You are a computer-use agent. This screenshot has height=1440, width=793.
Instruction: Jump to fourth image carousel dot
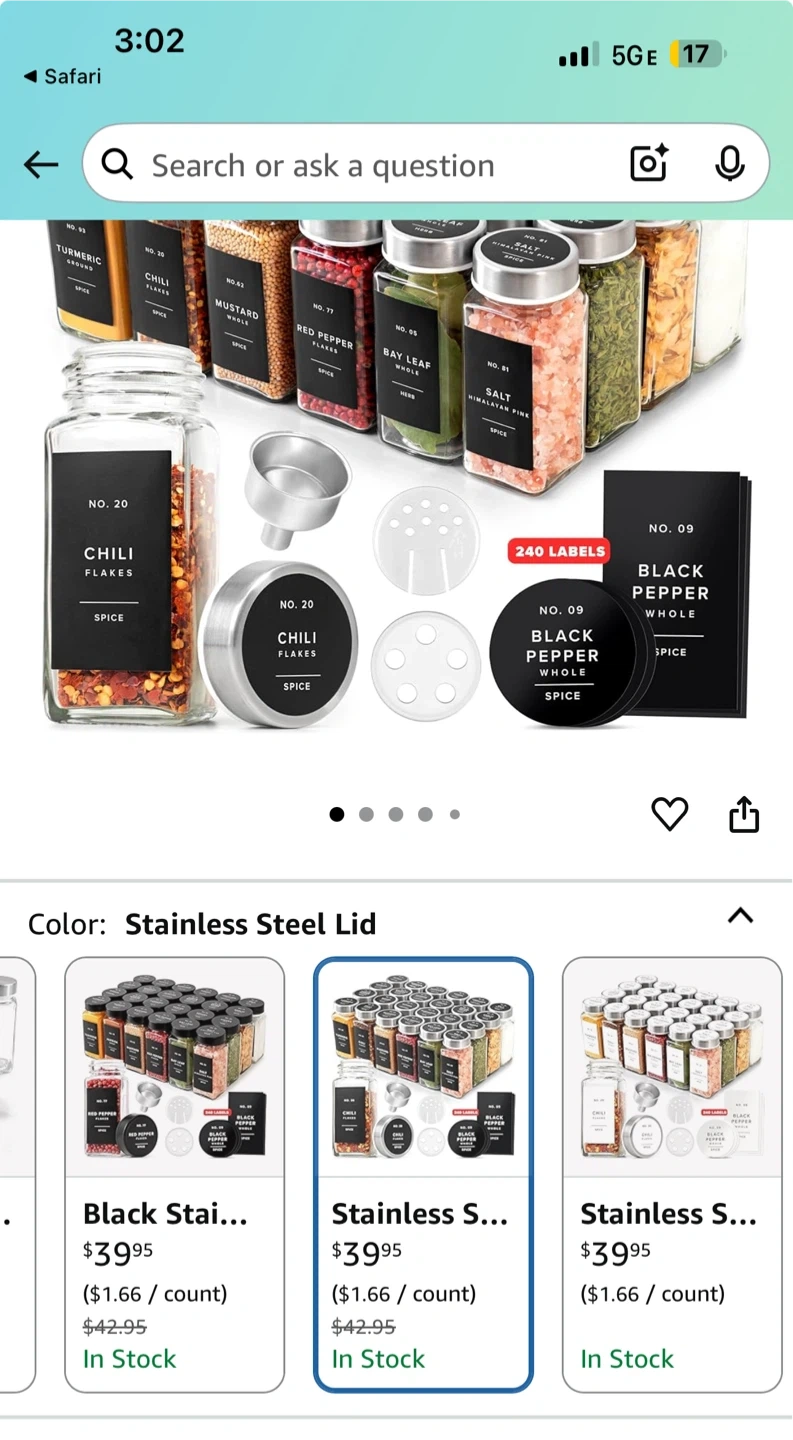click(425, 815)
